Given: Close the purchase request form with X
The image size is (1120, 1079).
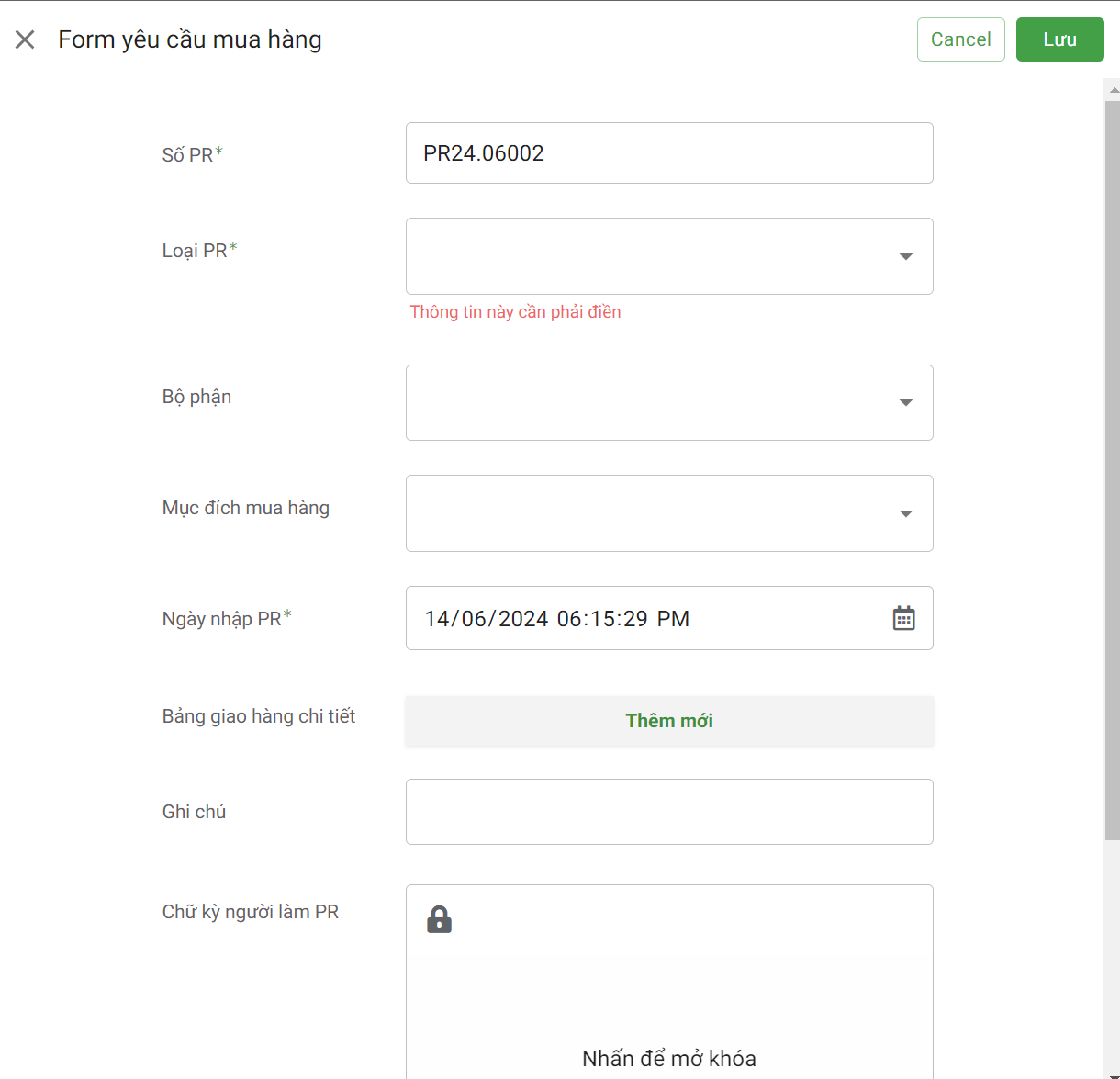Looking at the screenshot, I should 25,39.
